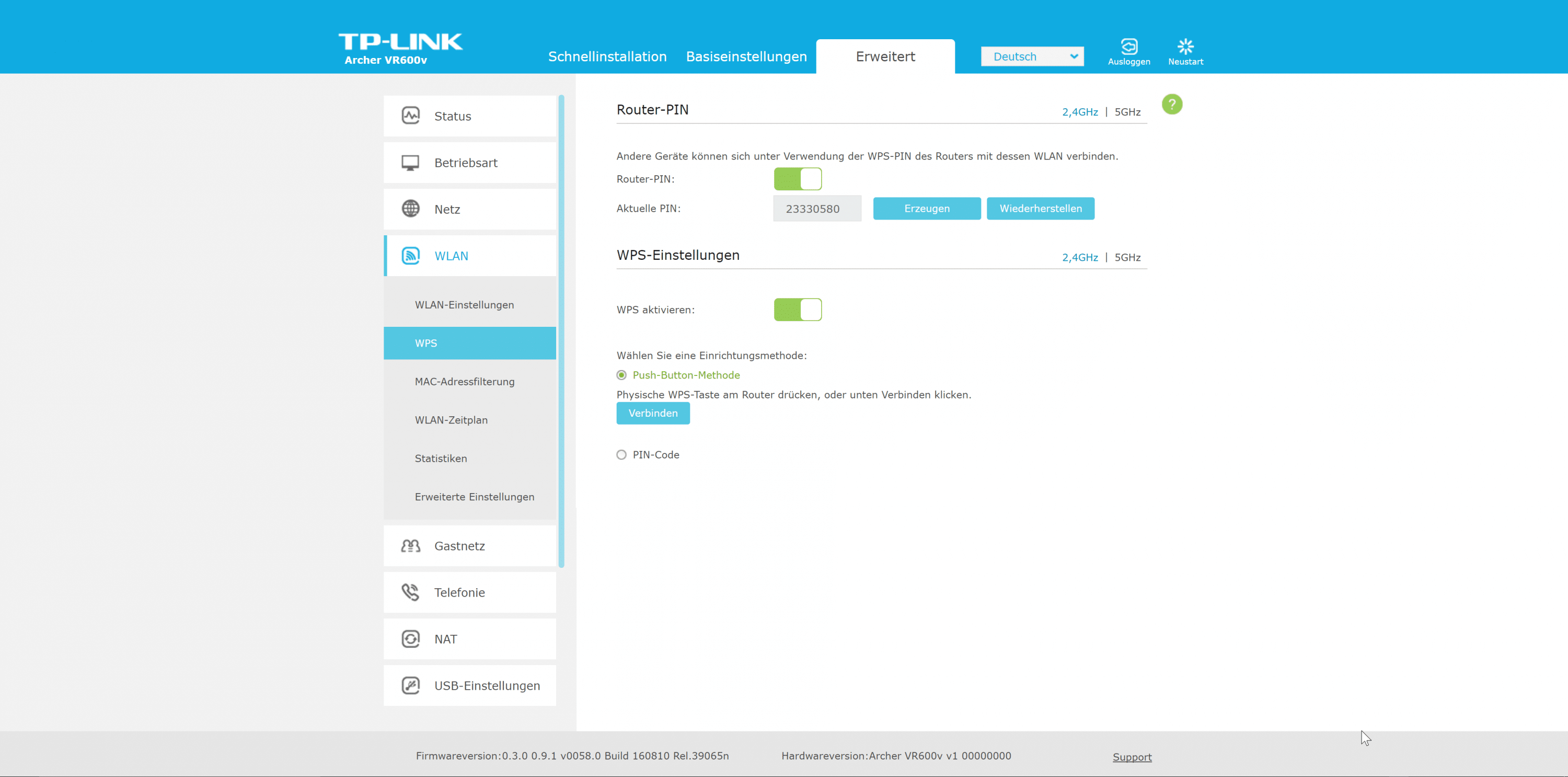Click the Support link in footer

point(1132,757)
